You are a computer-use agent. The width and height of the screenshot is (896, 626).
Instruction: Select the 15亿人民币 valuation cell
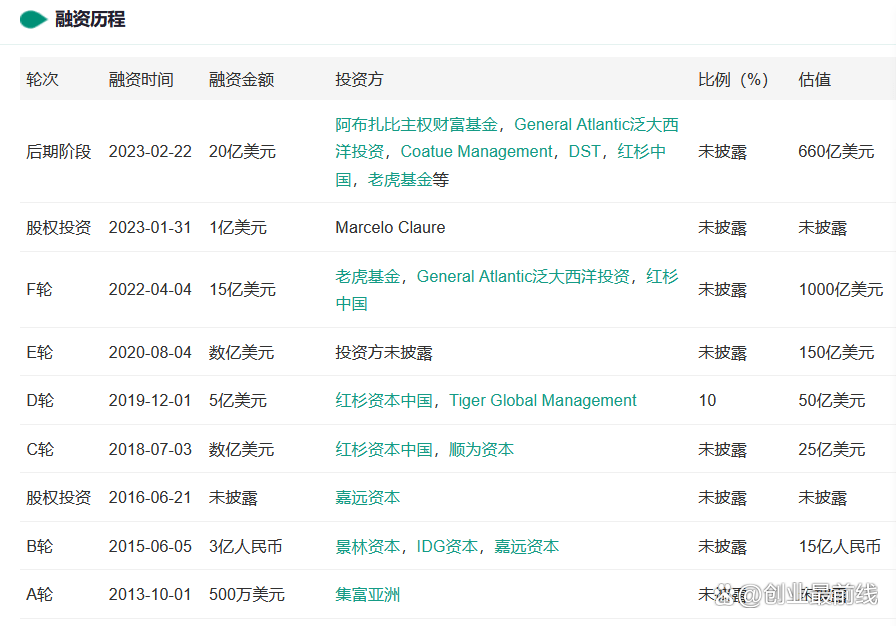839,547
